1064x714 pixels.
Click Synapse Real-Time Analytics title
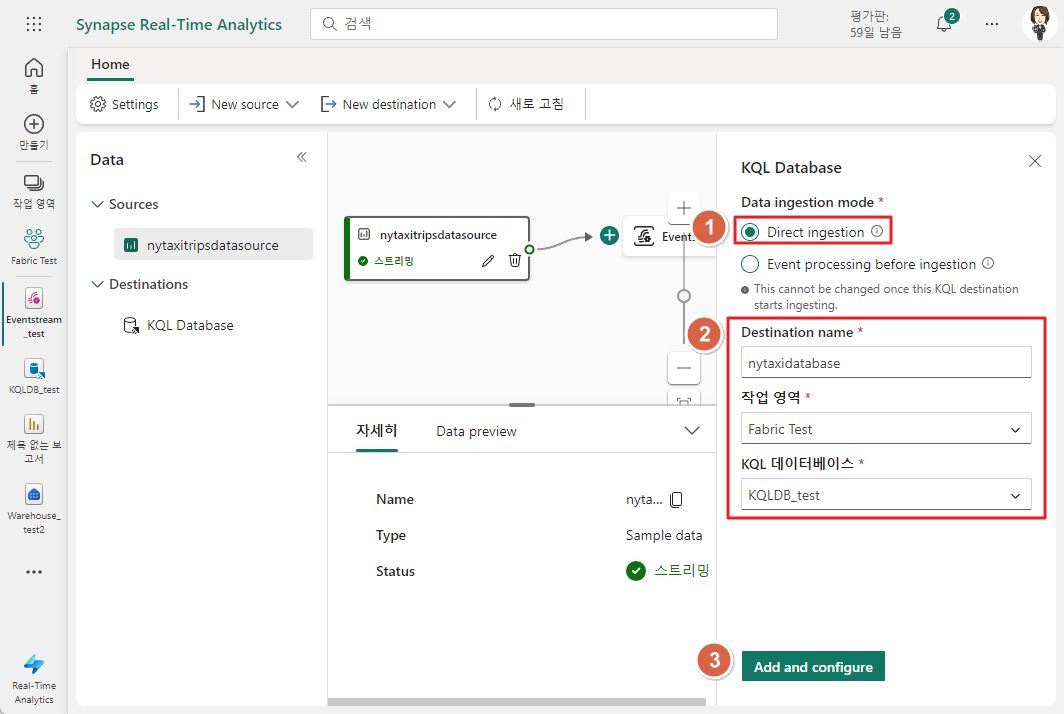pos(178,24)
